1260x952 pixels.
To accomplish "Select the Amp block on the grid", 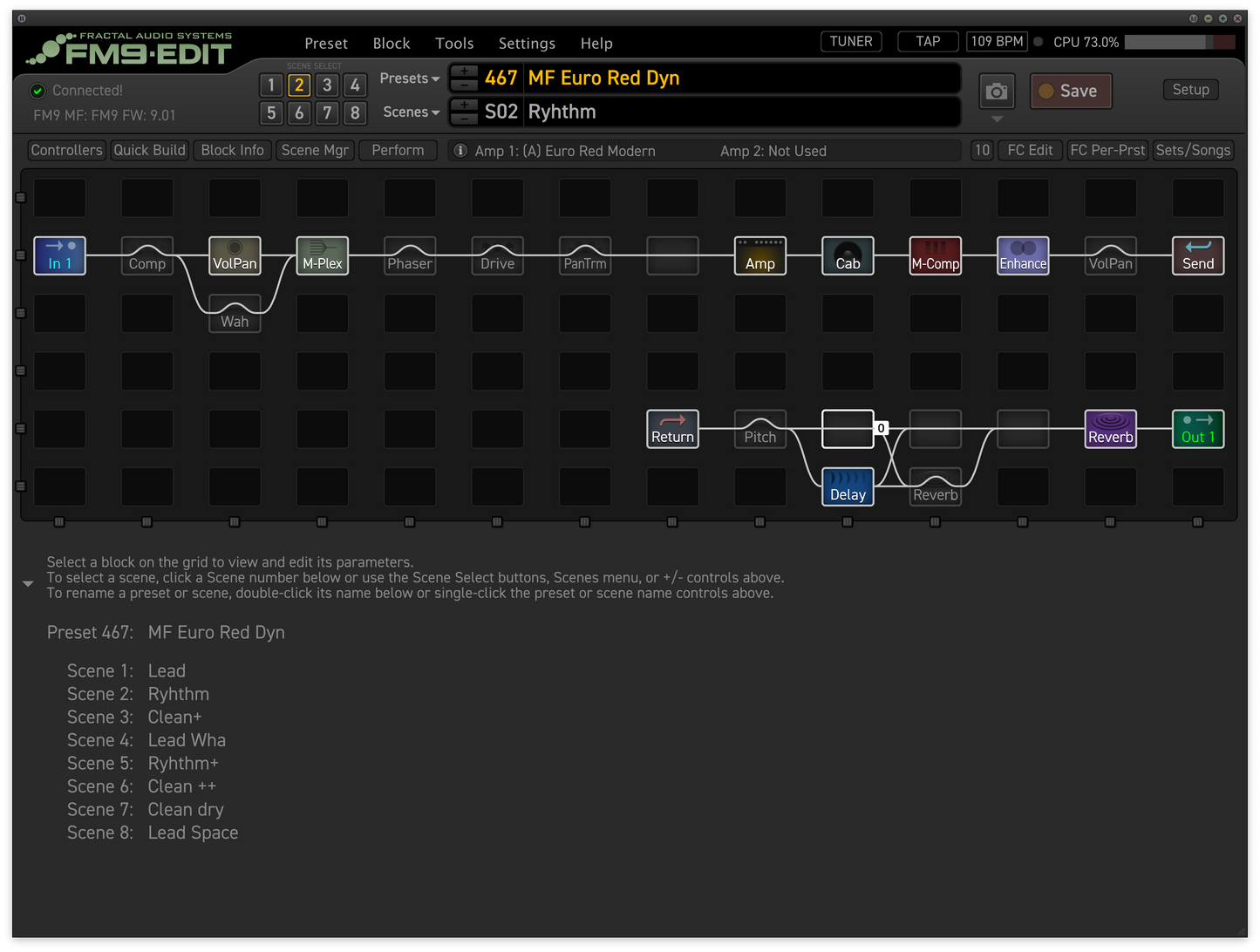I will point(759,255).
